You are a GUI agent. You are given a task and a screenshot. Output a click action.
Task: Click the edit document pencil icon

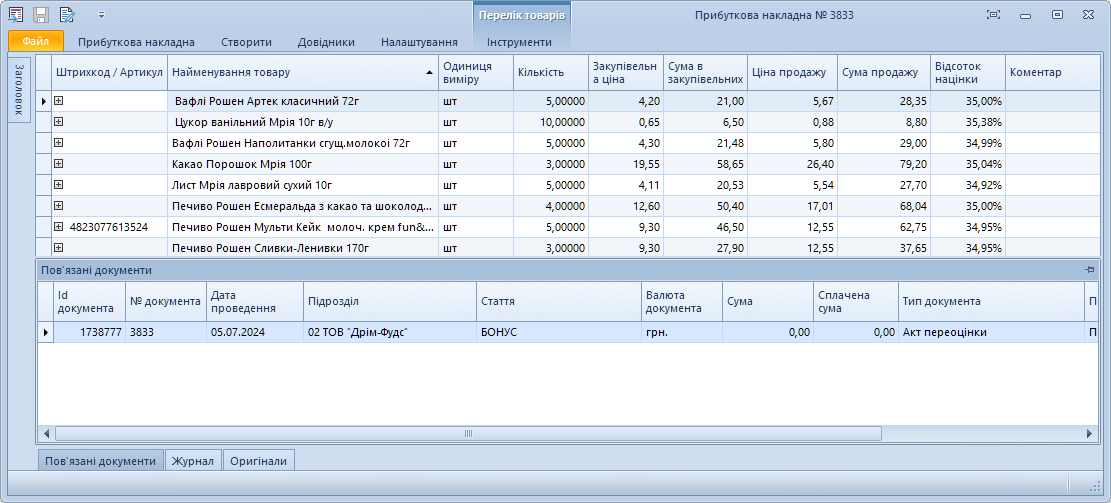67,15
